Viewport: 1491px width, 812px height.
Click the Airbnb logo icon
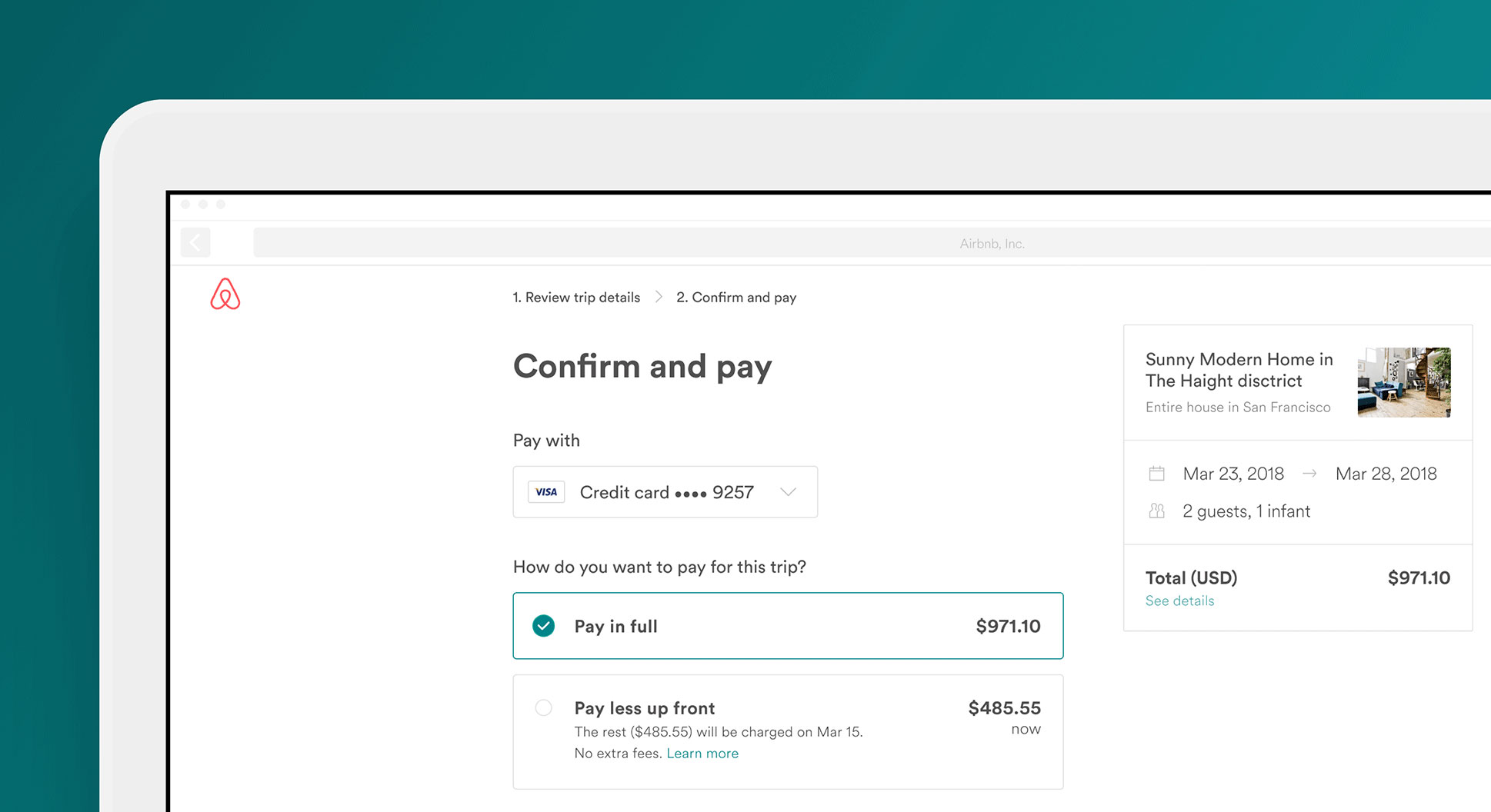click(x=225, y=295)
